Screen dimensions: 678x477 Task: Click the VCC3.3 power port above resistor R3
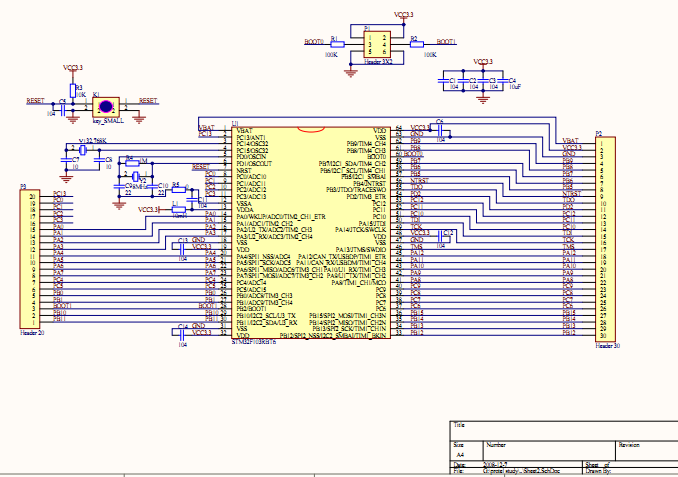pyautogui.click(x=73, y=69)
